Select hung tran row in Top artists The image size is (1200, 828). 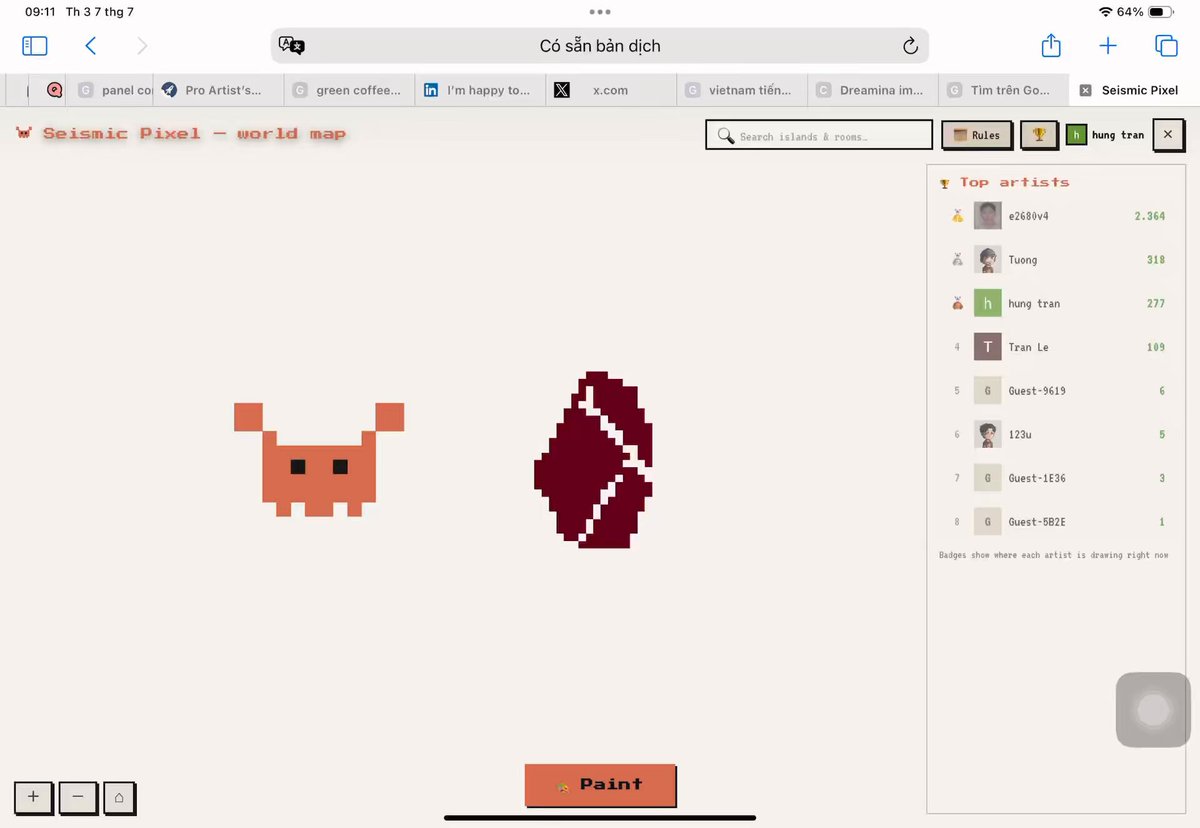pos(1058,303)
